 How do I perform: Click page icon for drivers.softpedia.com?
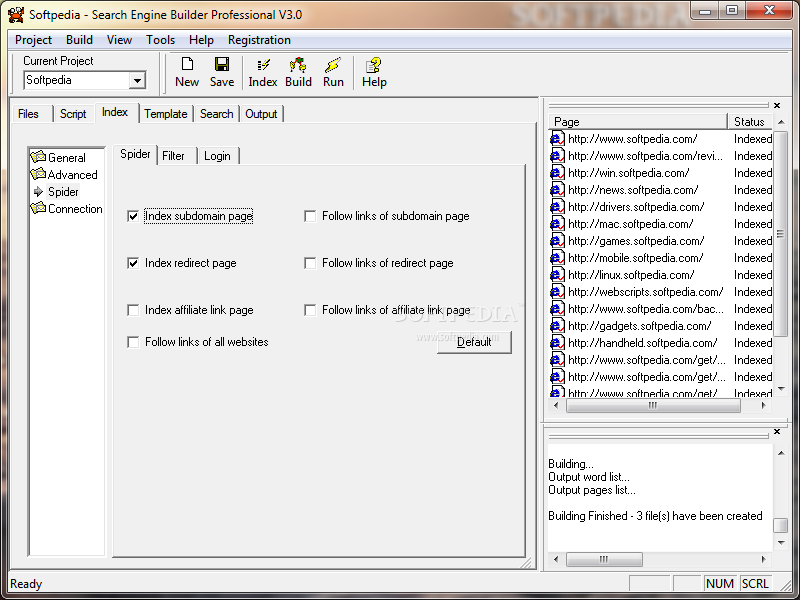pyautogui.click(x=557, y=207)
